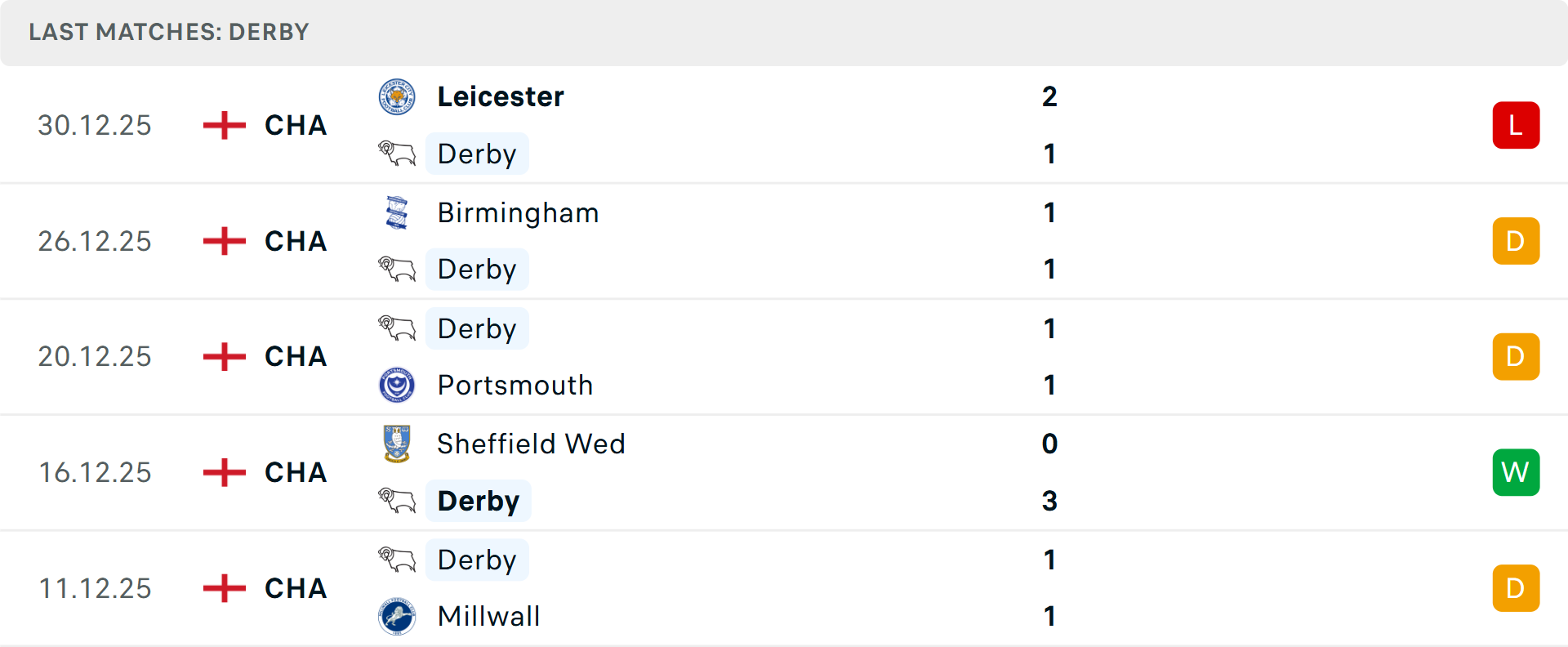Open Birmingham team link
Image resolution: width=1568 pixels, height=647 pixels.
(x=518, y=213)
